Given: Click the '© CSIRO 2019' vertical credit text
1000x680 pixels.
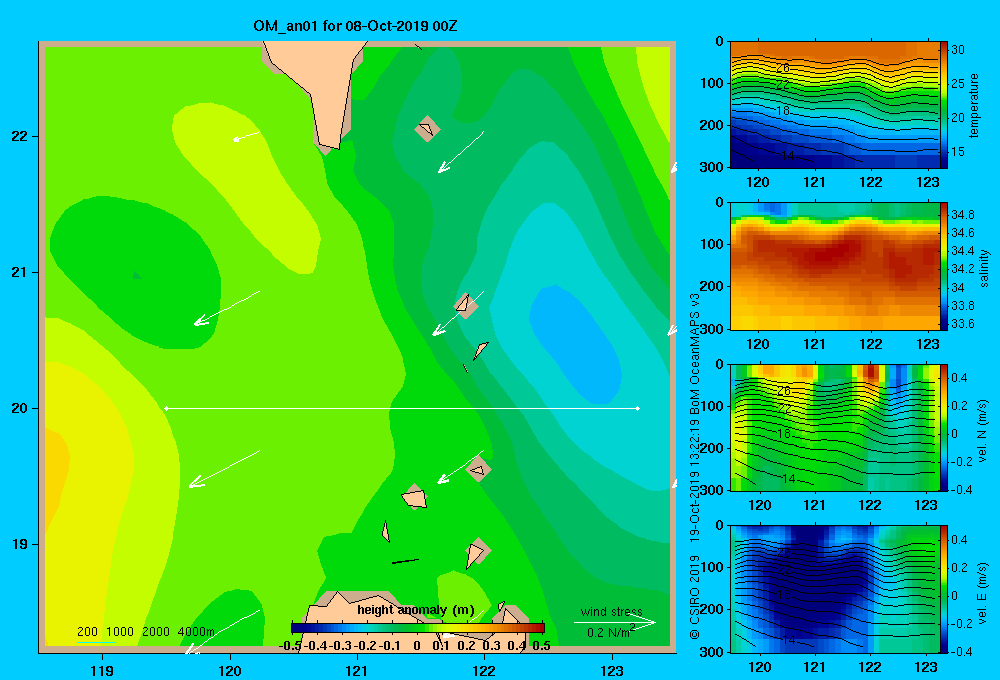Looking at the screenshot, I should 695,597.
